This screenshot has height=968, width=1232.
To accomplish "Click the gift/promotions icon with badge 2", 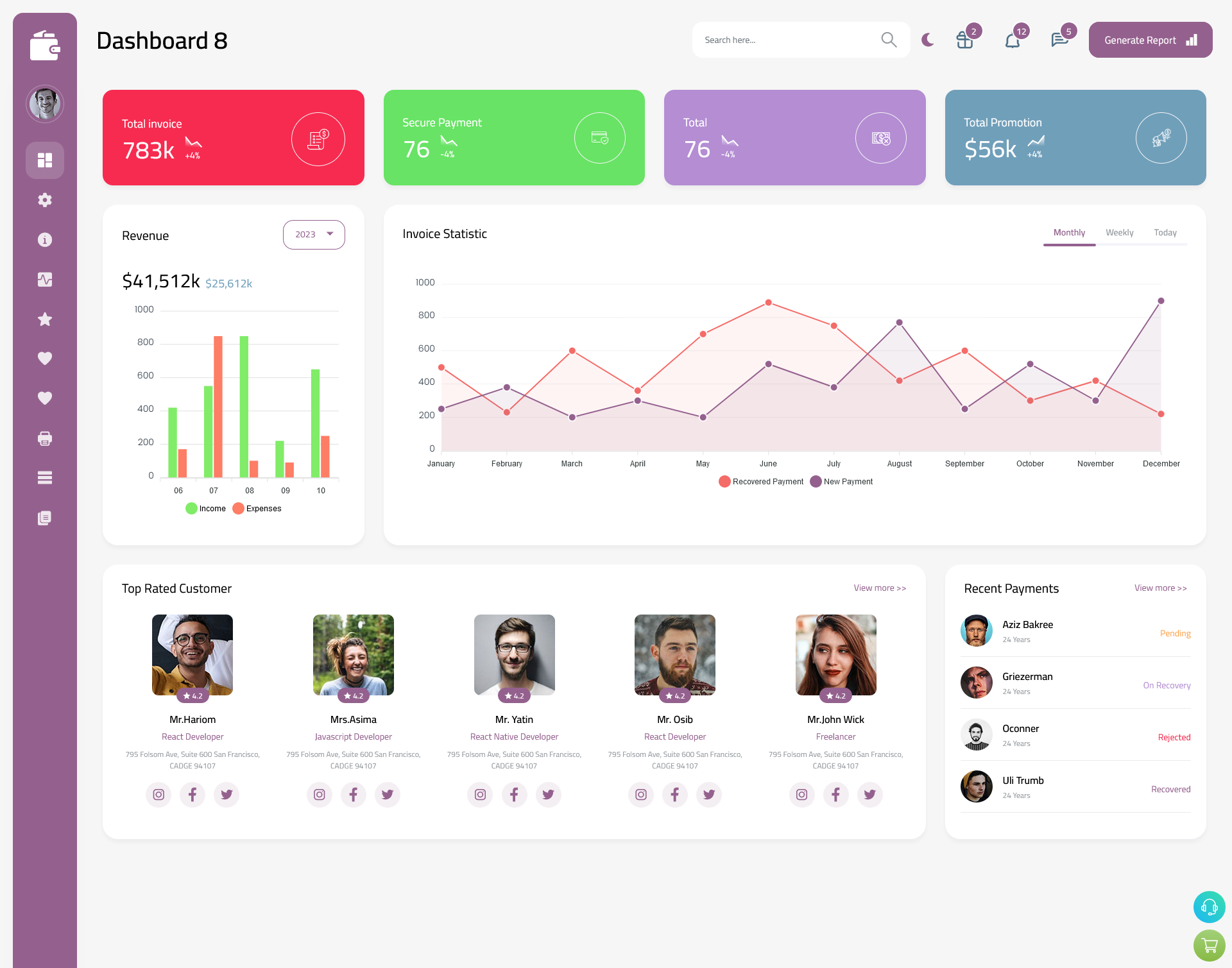I will [965, 40].
